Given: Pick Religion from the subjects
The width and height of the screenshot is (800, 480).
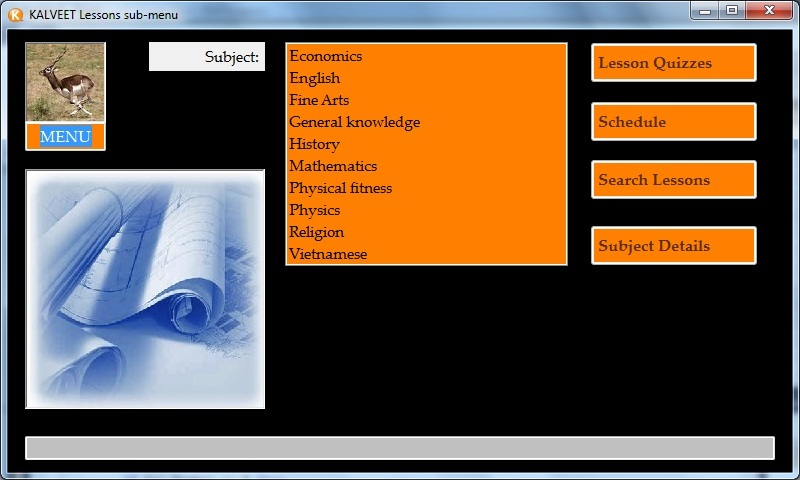Looking at the screenshot, I should [426, 232].
